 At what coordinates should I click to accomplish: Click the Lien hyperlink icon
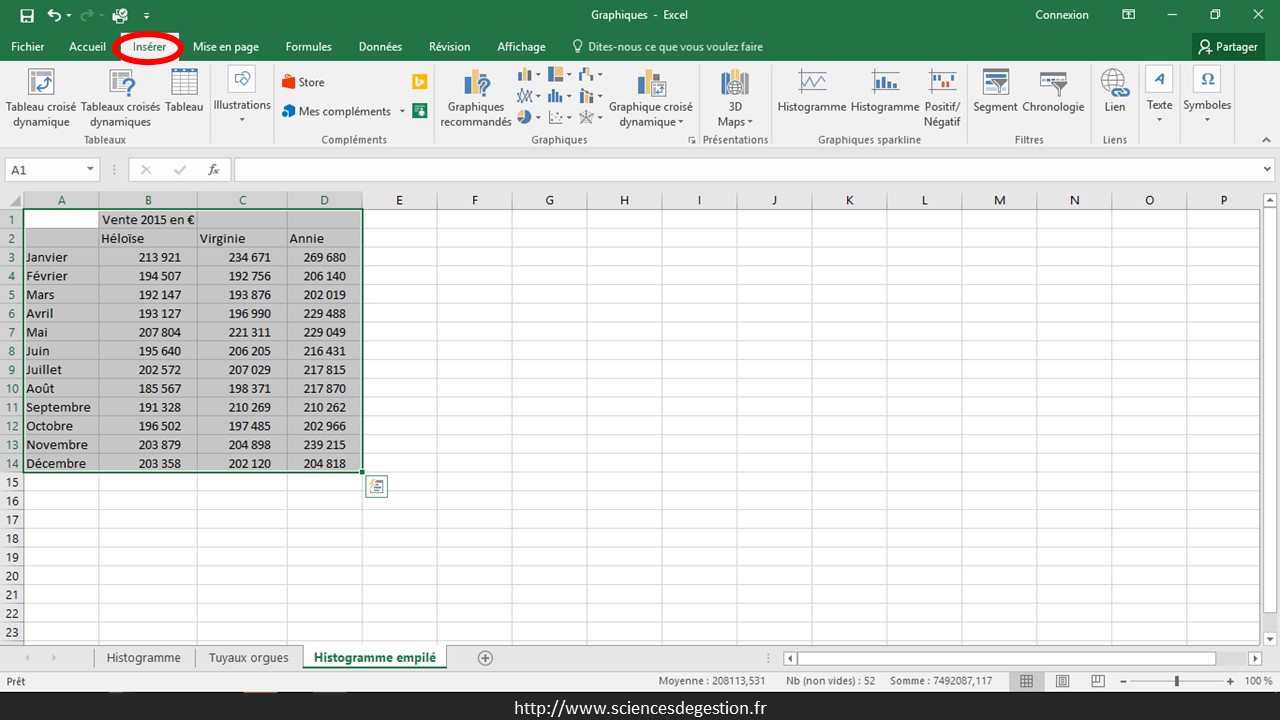click(x=1114, y=84)
